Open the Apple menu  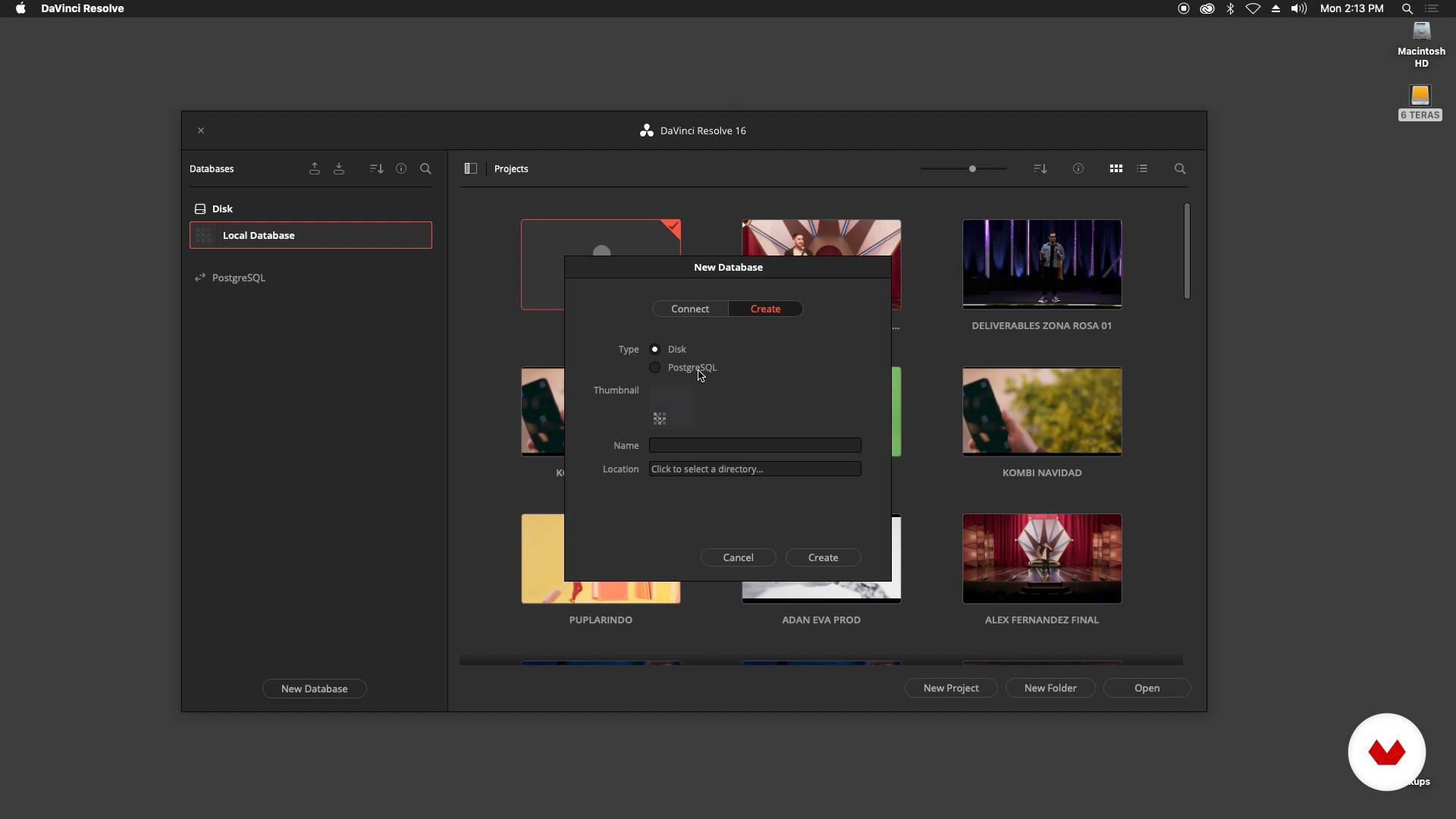(20, 8)
